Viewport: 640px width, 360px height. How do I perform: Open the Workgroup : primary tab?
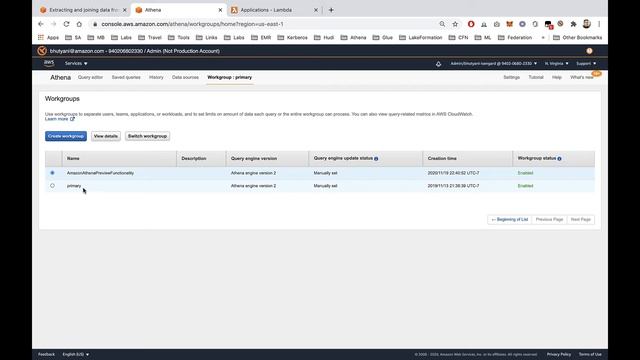229,77
